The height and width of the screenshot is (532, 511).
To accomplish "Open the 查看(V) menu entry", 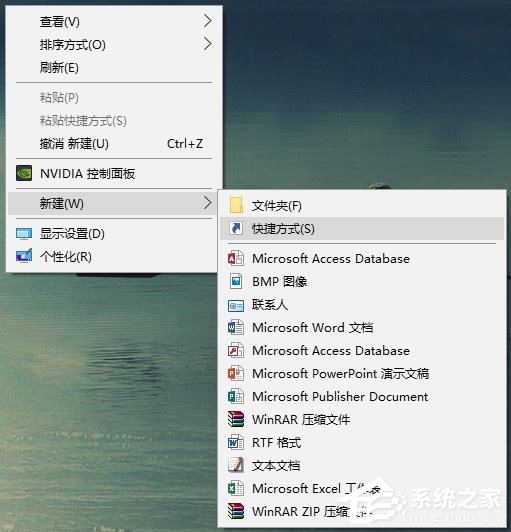I will 114,22.
